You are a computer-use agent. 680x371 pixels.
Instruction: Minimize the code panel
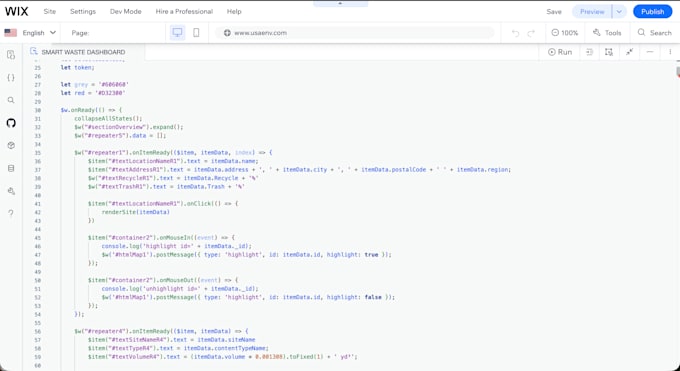650,52
